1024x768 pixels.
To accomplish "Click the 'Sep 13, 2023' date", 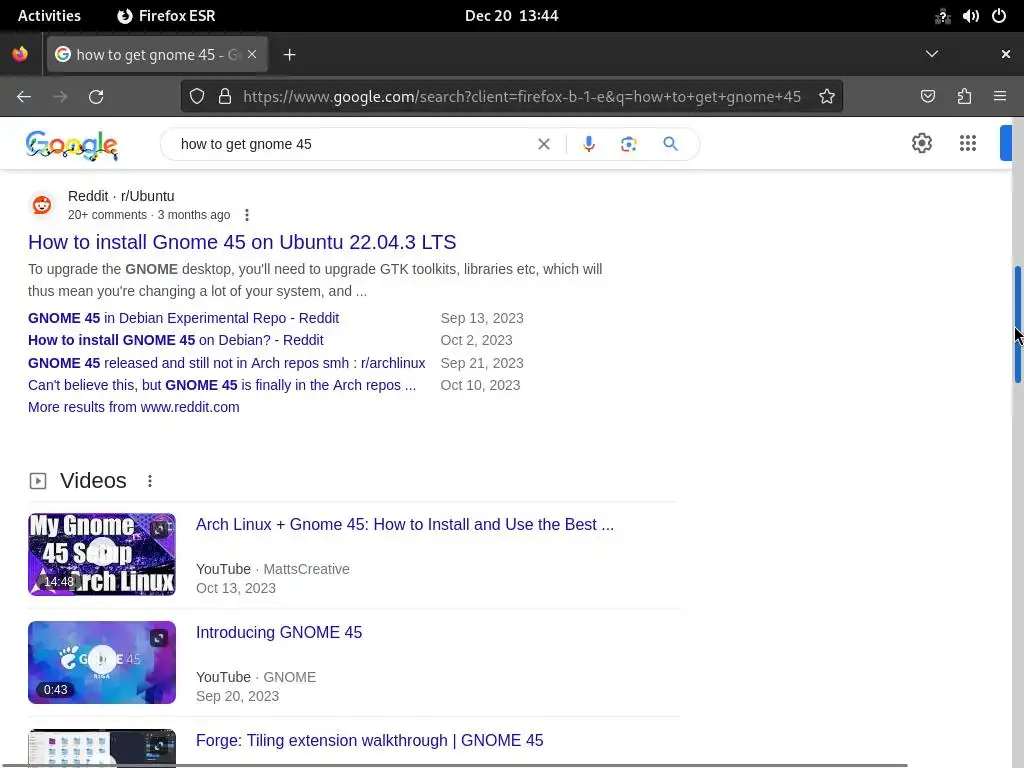I will coord(482,318).
